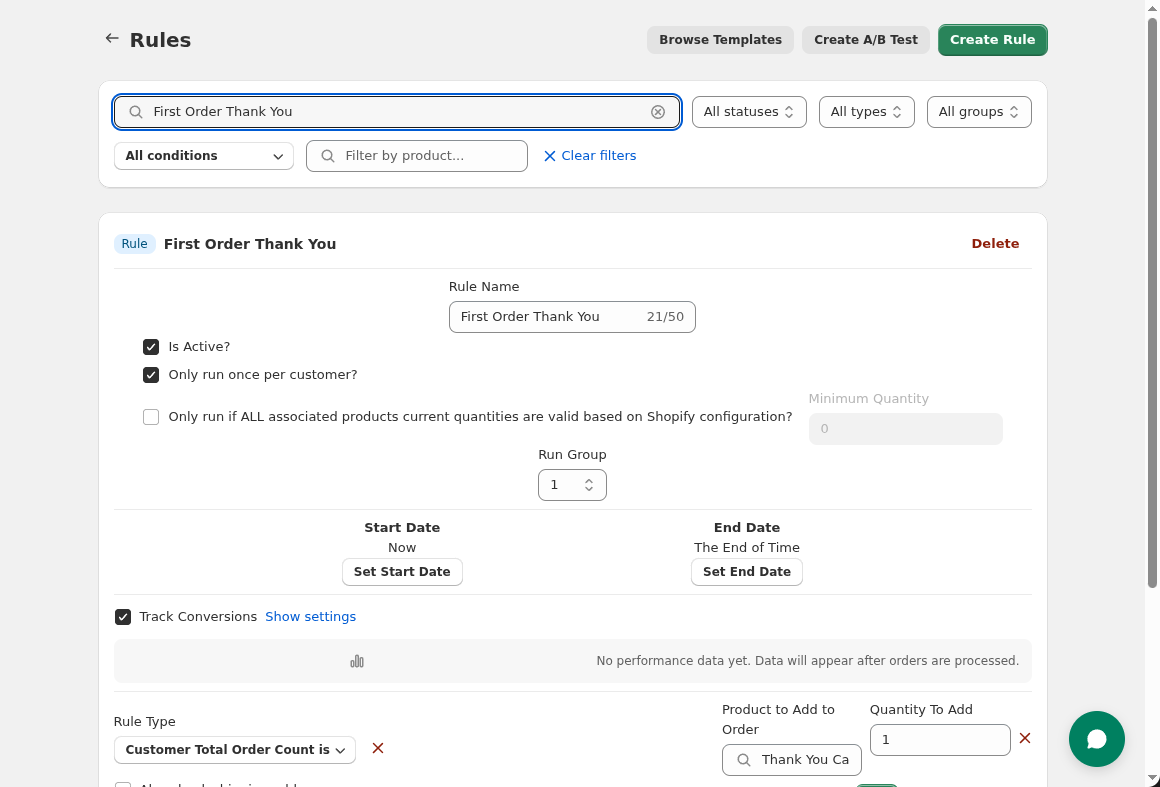Click Set End Date button
The image size is (1160, 787).
(x=746, y=572)
